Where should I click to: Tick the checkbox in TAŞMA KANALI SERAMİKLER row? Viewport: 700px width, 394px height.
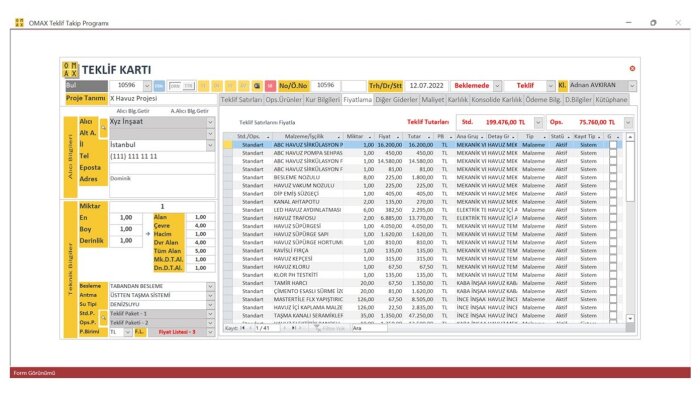[613, 315]
